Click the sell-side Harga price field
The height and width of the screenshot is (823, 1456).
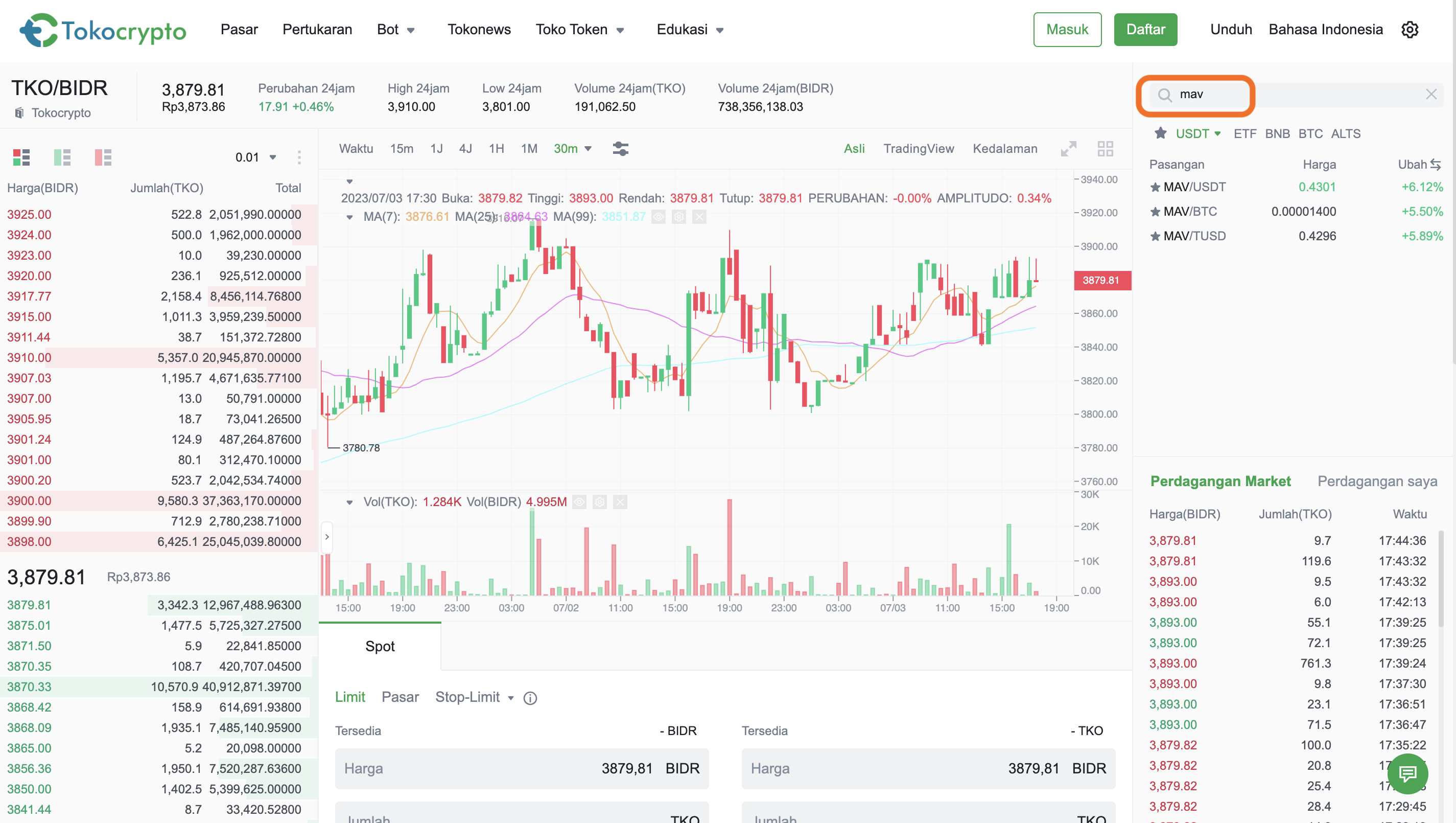tap(928, 768)
